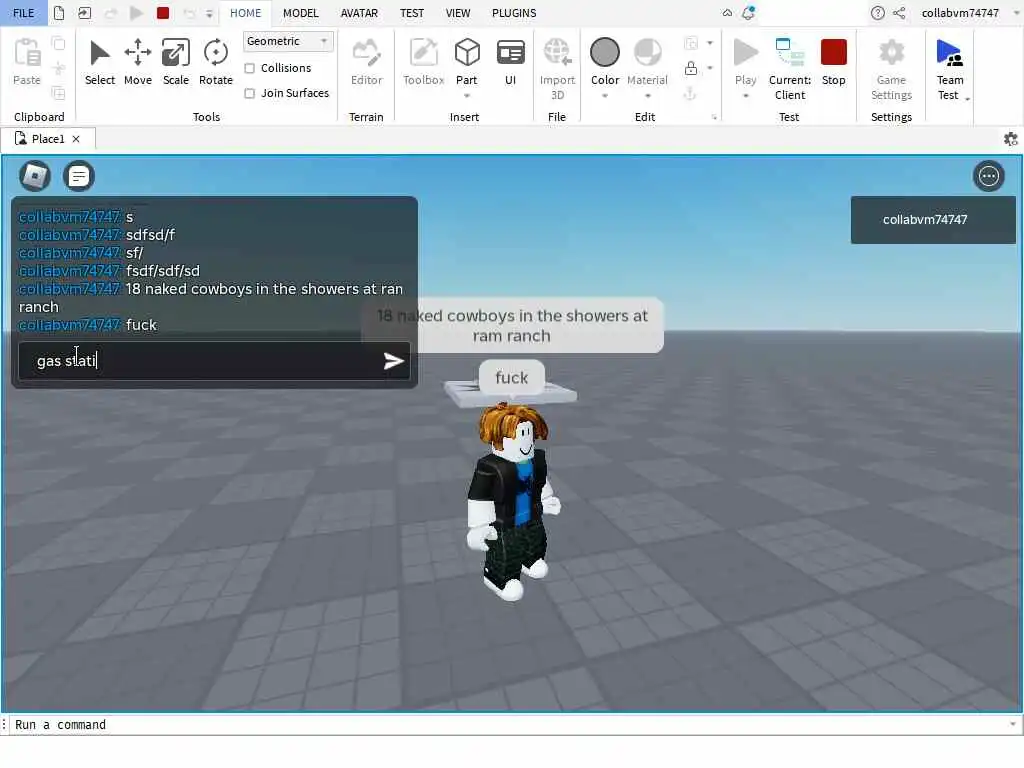1024x768 pixels.
Task: Click the 'fuck' chat bubble above avatar
Action: coord(511,377)
